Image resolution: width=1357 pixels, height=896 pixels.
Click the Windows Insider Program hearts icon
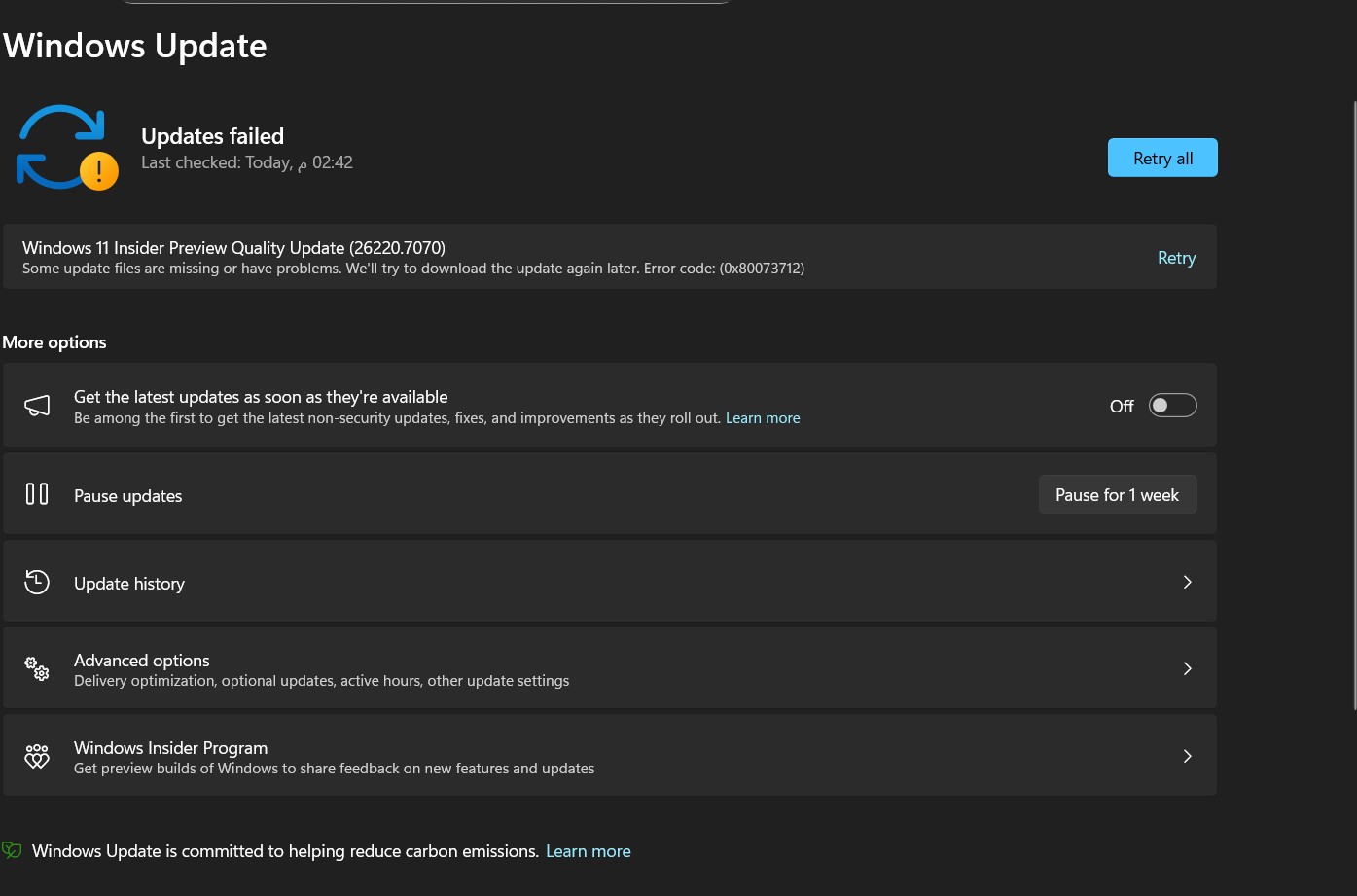[37, 756]
